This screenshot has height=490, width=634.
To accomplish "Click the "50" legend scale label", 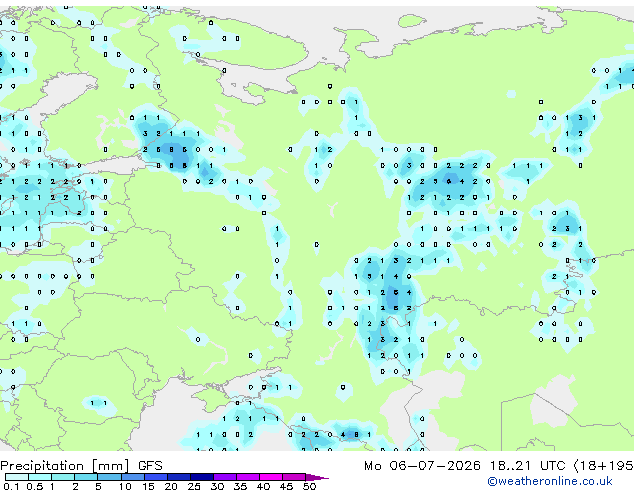I will (309, 486).
